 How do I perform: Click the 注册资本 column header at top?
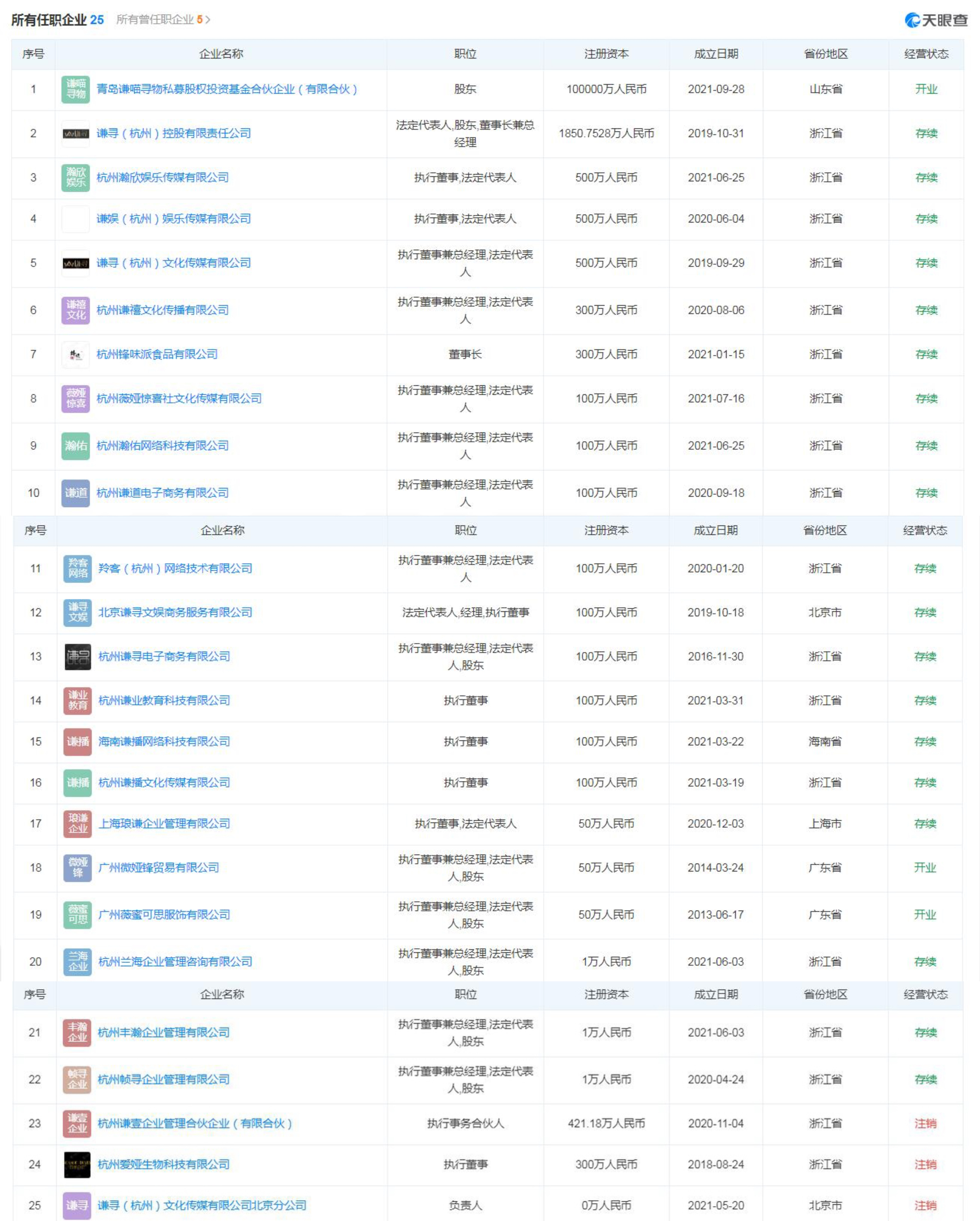point(606,54)
